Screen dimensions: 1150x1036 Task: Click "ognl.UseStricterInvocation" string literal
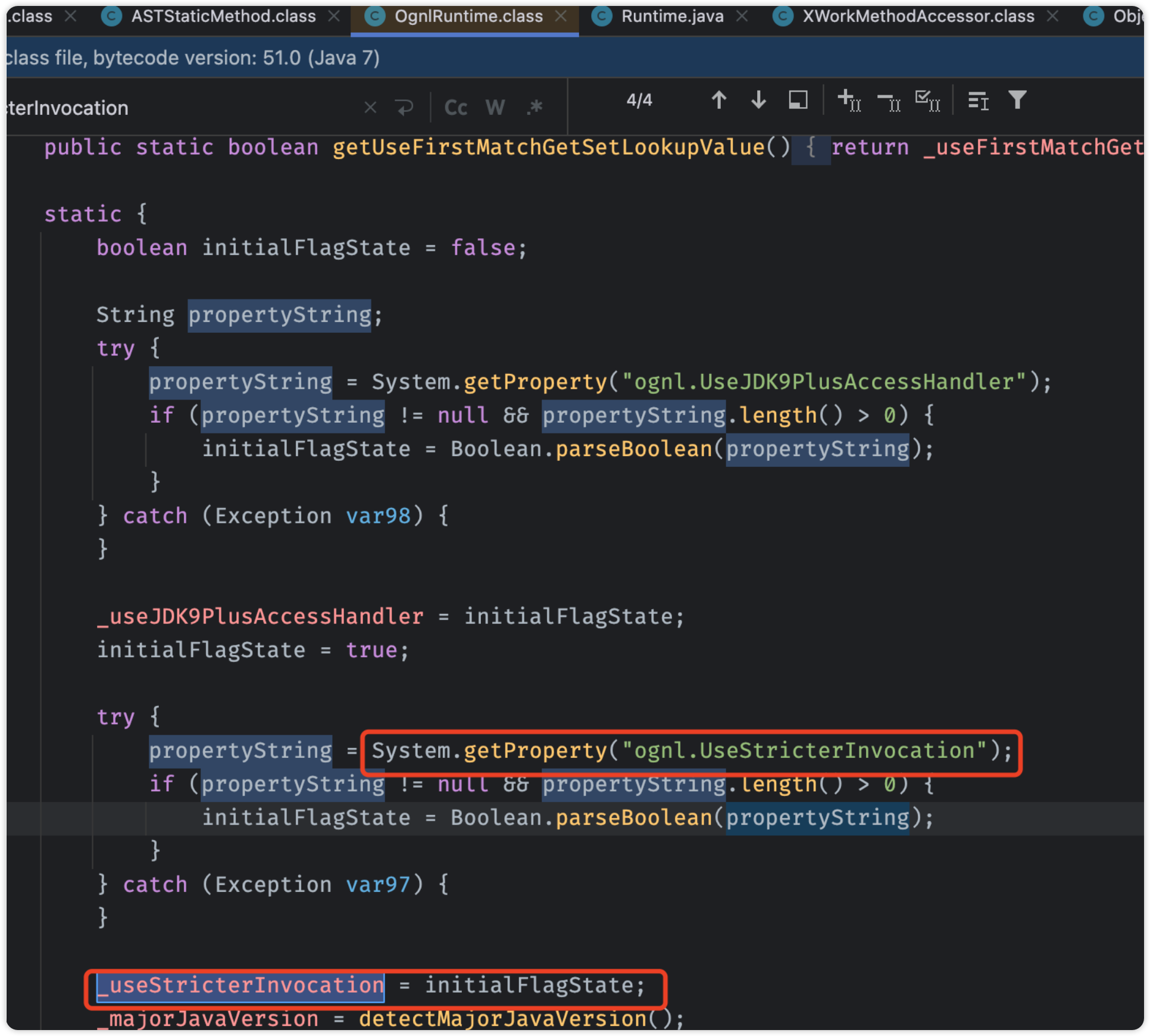[x=804, y=751]
